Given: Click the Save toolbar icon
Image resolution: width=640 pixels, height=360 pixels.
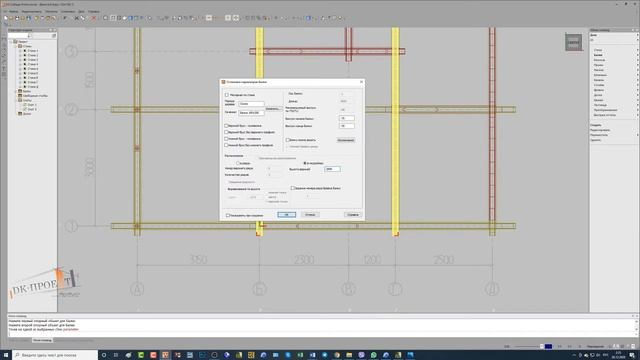Looking at the screenshot, I should coord(17,18).
